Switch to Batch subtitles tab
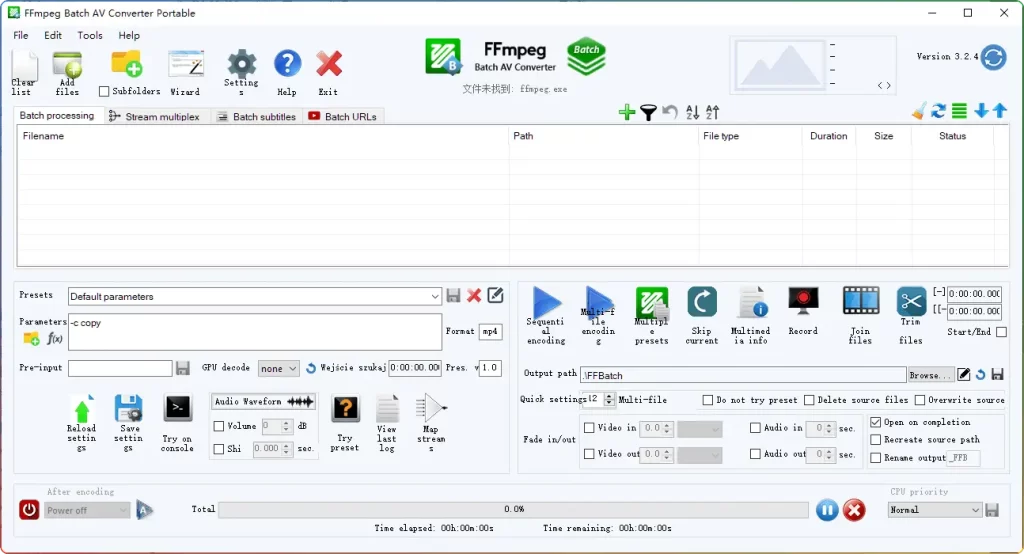Image resolution: width=1024 pixels, height=554 pixels. pyautogui.click(x=257, y=117)
